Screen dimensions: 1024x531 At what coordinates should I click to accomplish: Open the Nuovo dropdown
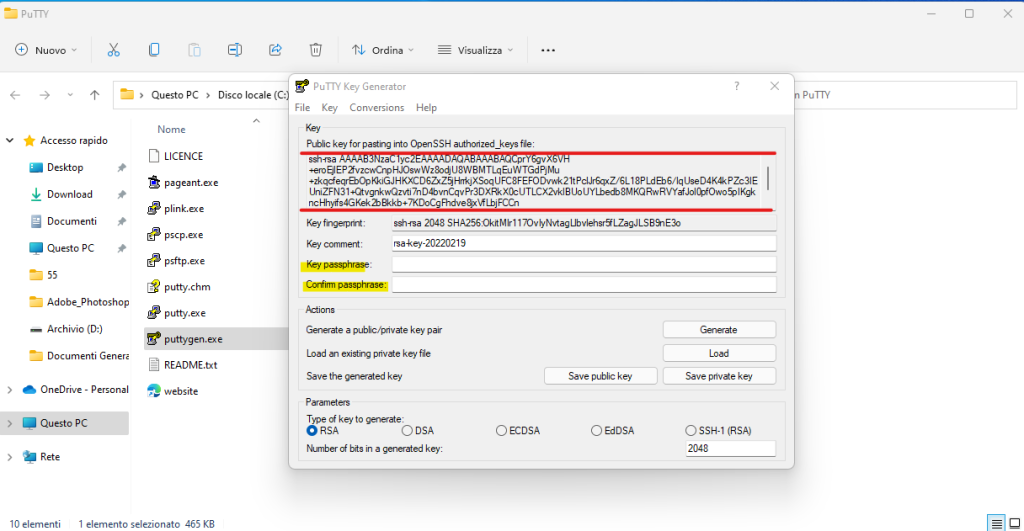pyautogui.click(x=48, y=50)
